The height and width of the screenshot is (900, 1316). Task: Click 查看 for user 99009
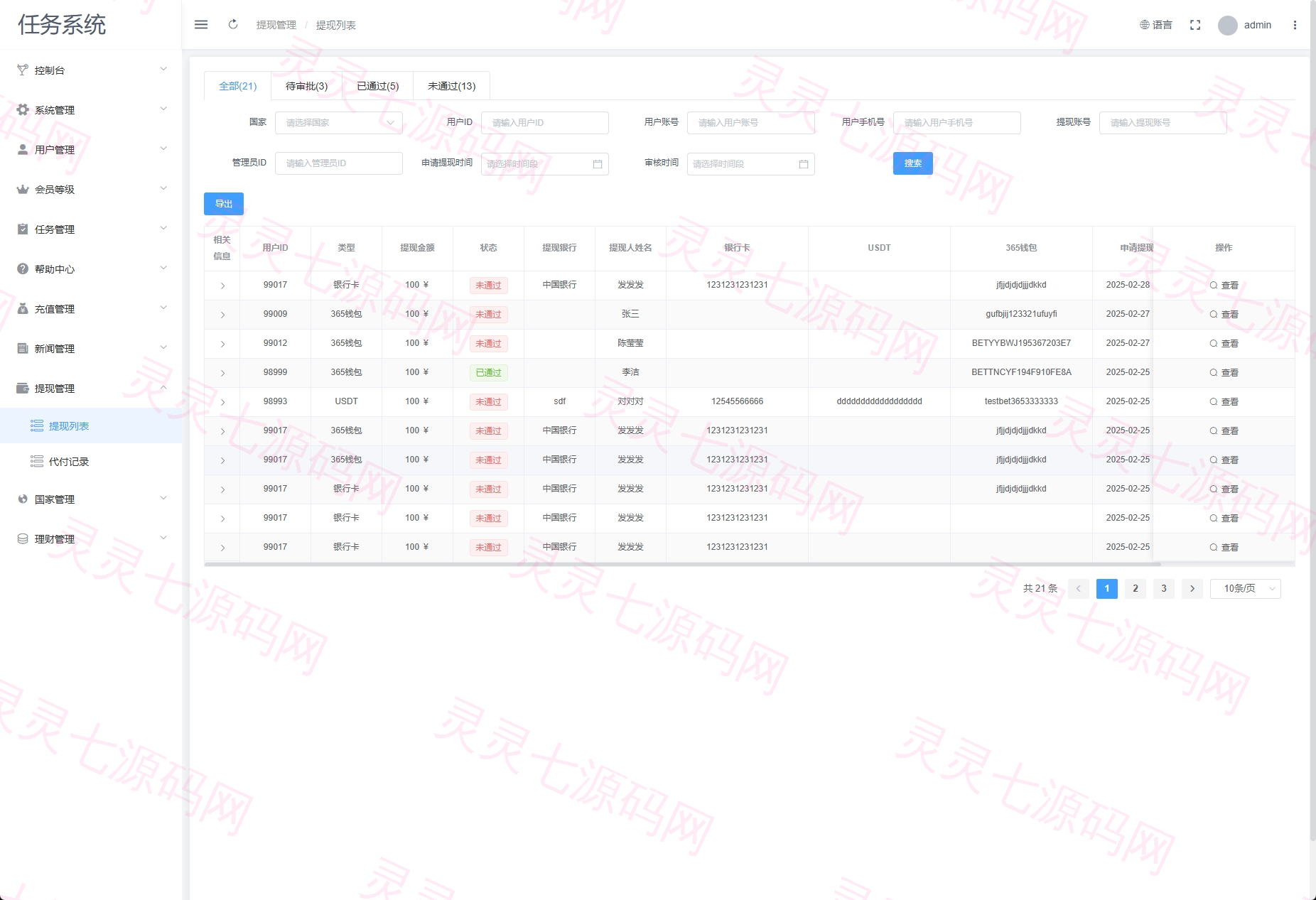point(1224,314)
